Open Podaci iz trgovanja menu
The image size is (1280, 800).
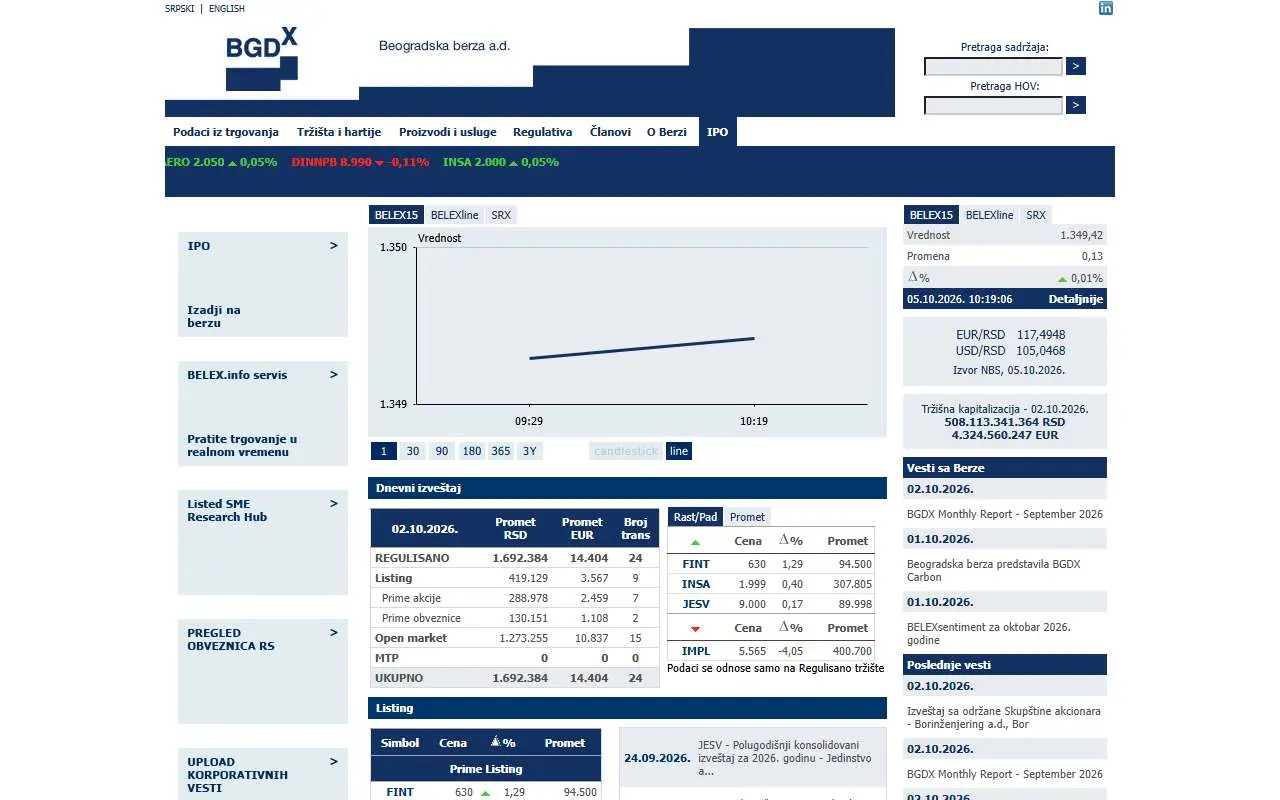coord(226,132)
